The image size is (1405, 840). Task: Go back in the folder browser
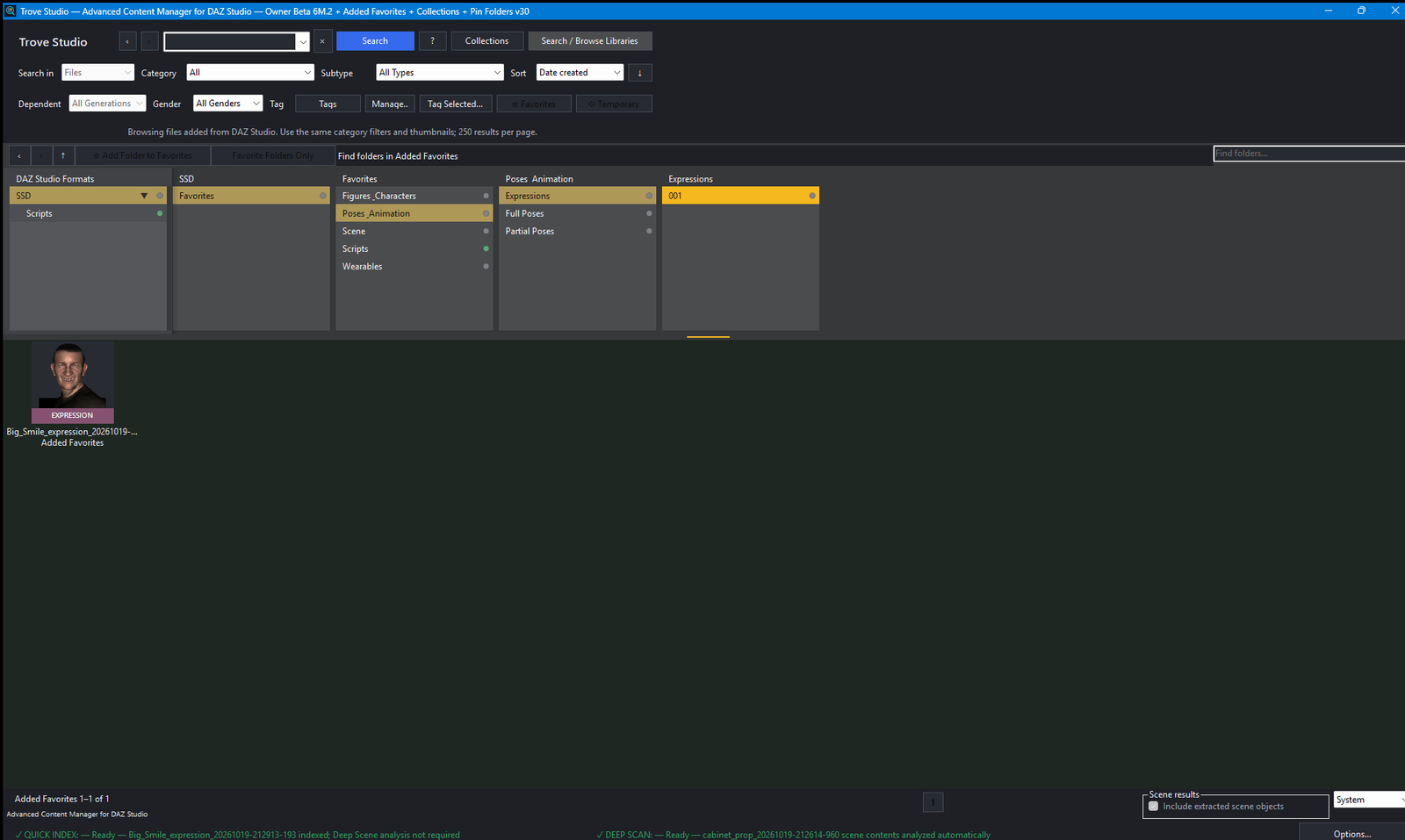click(x=19, y=155)
